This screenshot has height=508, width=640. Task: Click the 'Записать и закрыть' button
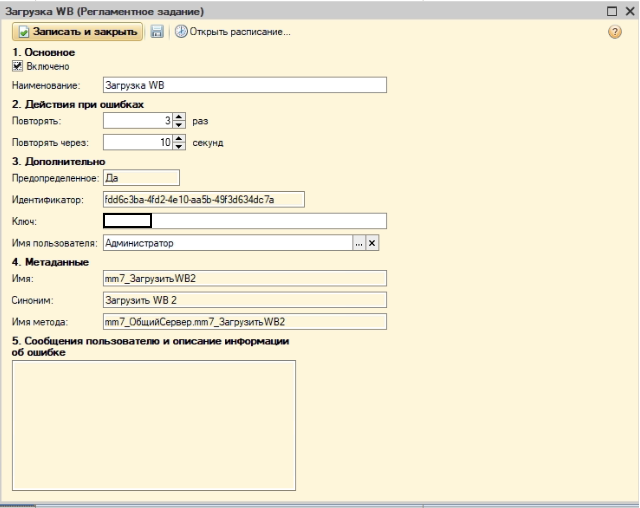click(78, 32)
